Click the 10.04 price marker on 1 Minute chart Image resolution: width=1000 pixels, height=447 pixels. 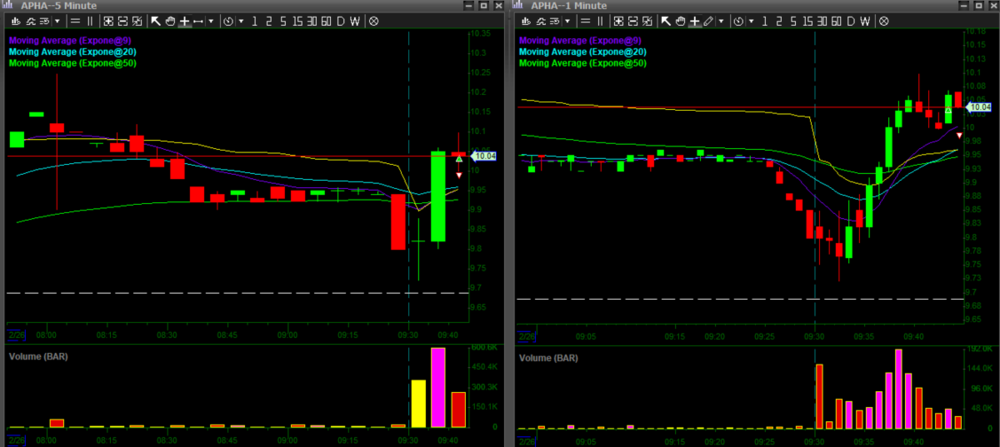979,107
